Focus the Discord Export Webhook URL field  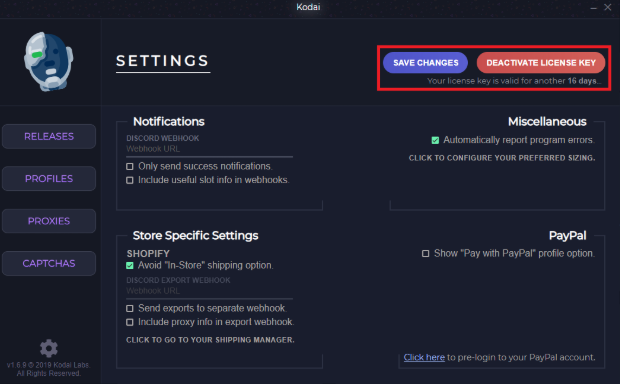(209, 291)
